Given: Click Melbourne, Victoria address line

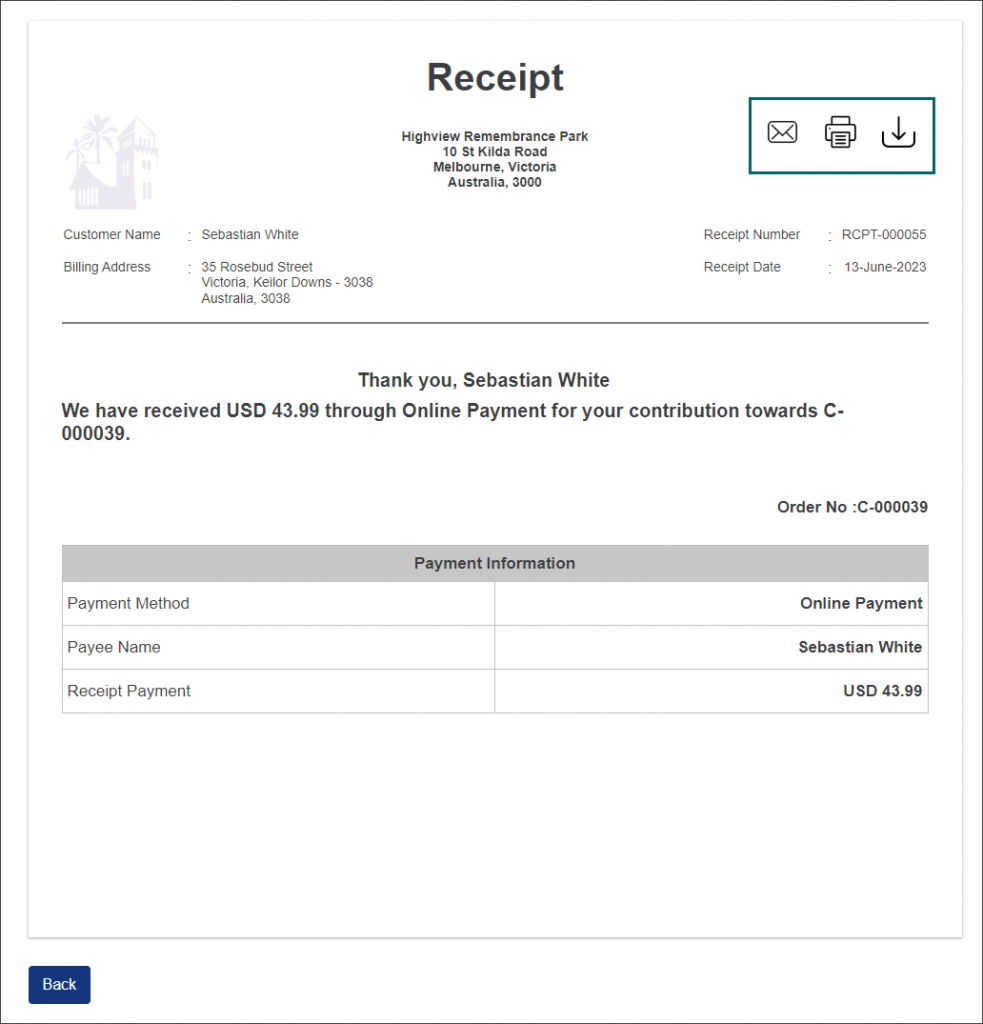Looking at the screenshot, I should pos(494,167).
